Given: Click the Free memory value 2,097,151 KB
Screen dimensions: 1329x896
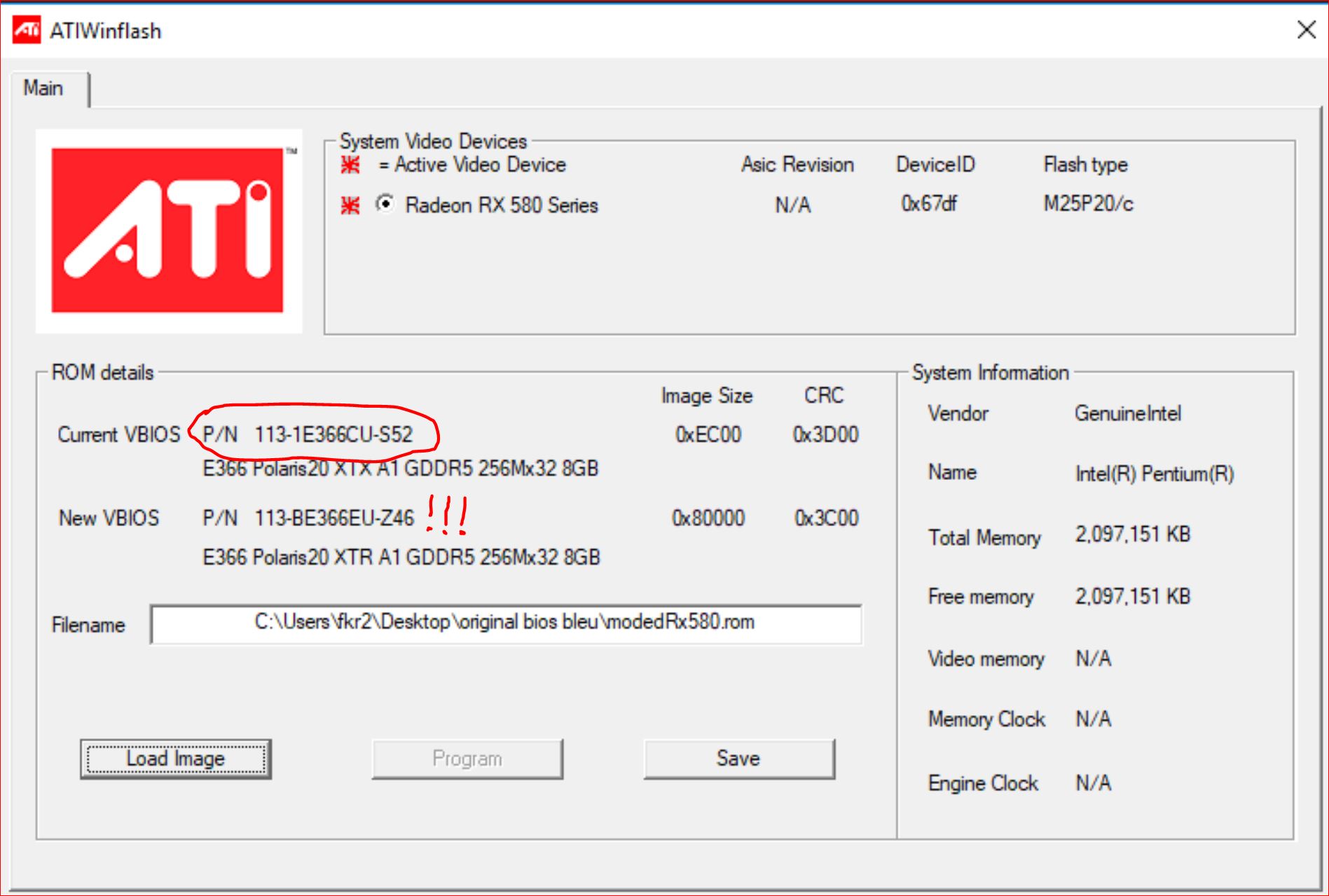Looking at the screenshot, I should [1133, 596].
